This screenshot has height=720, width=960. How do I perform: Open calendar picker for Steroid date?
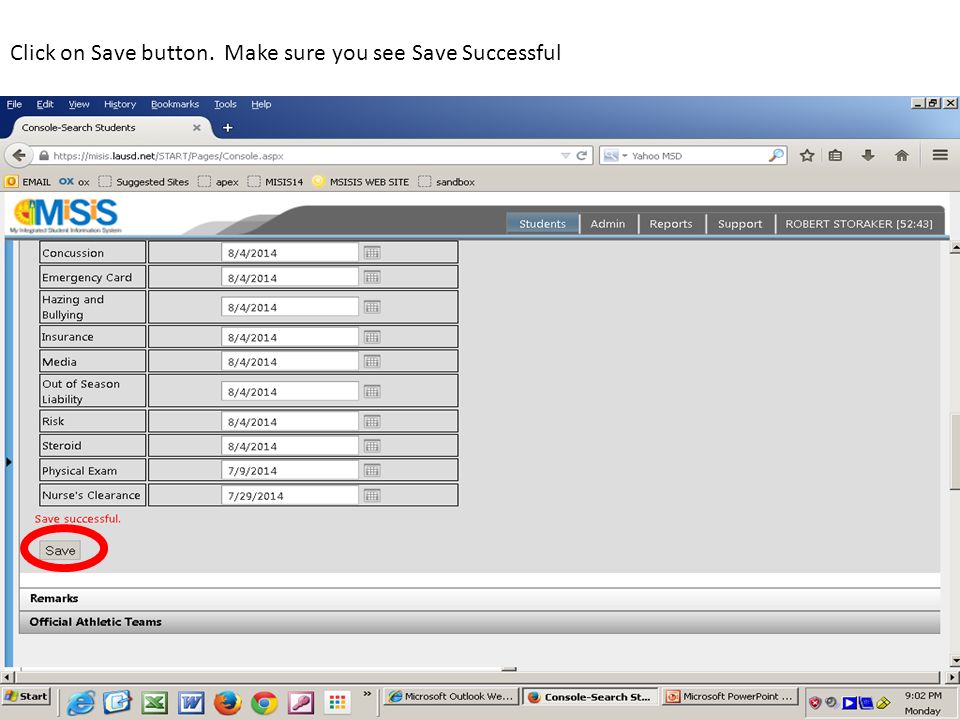[372, 446]
